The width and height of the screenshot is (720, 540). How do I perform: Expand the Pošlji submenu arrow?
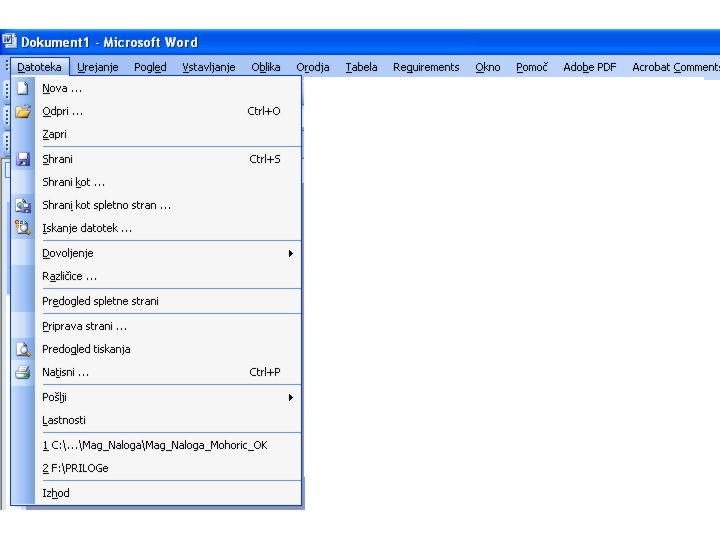[291, 397]
